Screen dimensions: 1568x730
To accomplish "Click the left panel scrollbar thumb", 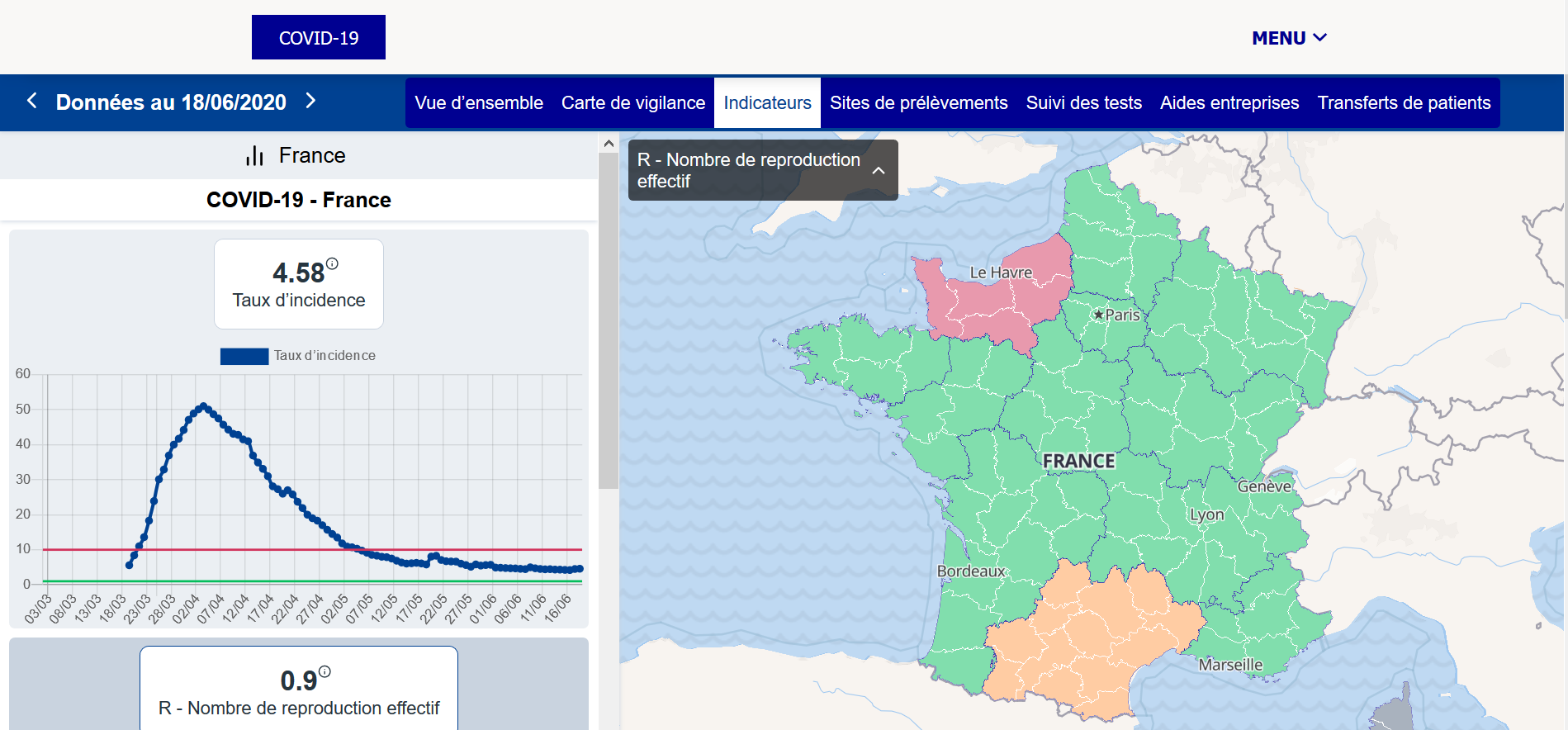I will coord(609,322).
